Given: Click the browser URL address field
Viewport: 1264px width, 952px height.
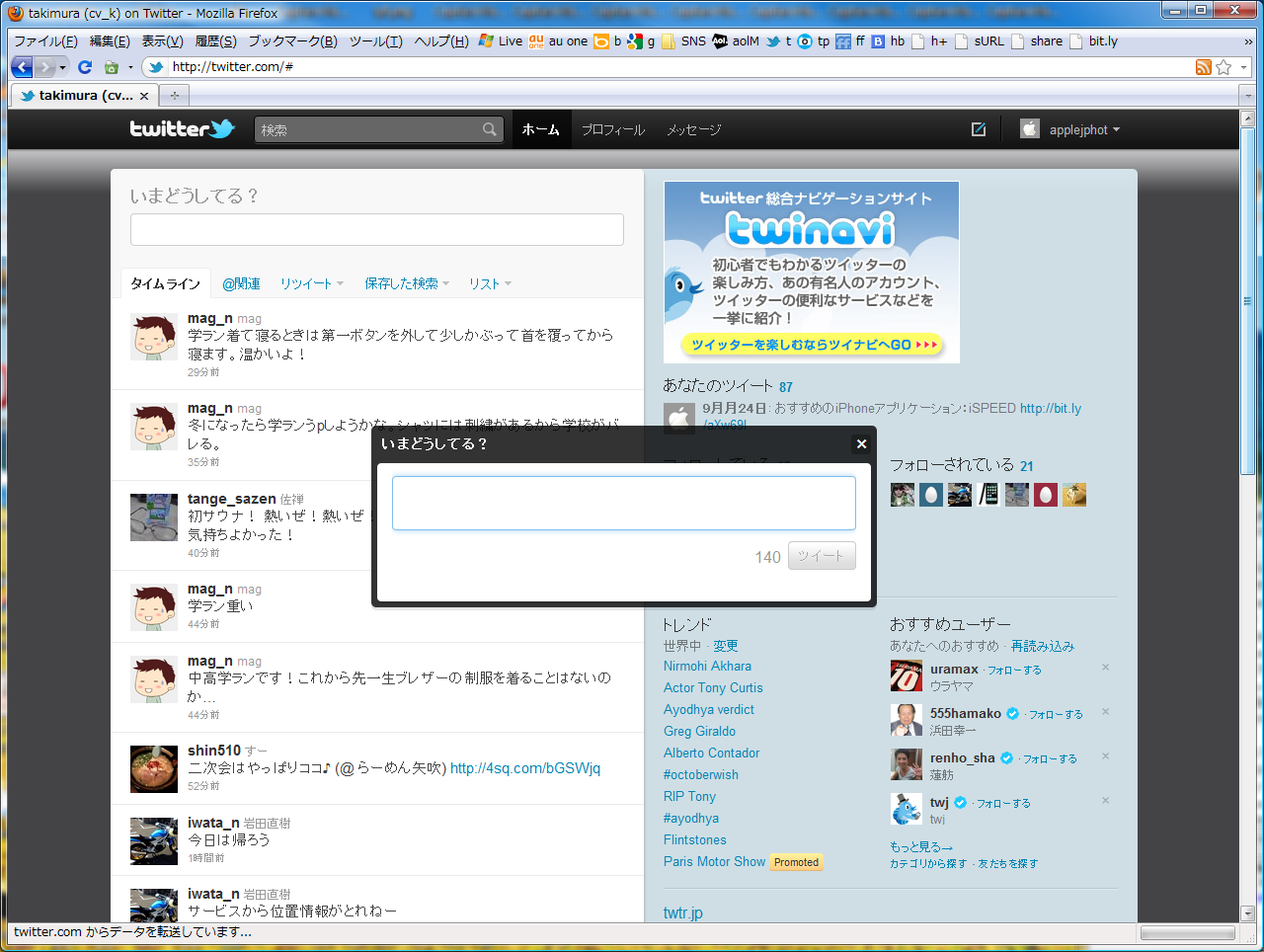Looking at the screenshot, I should tap(680, 67).
